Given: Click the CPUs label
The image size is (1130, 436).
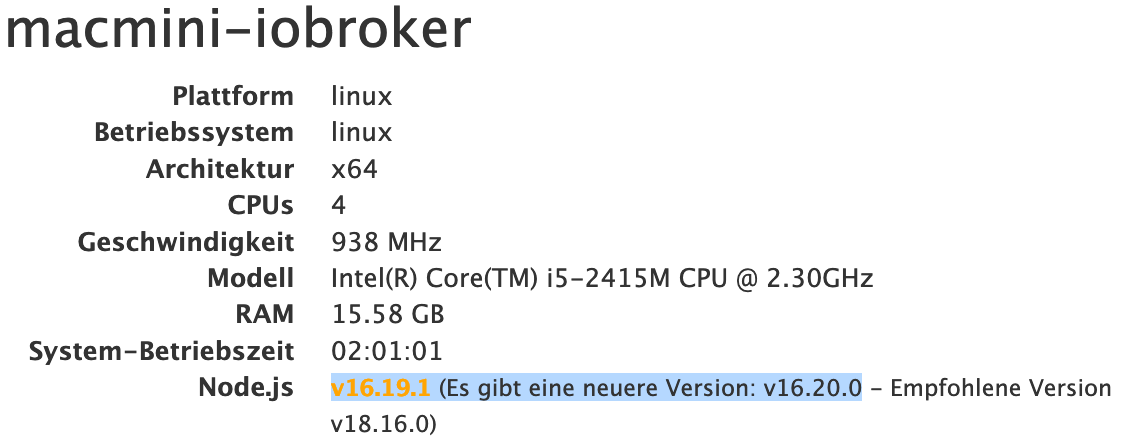Looking at the screenshot, I should click(x=261, y=205).
